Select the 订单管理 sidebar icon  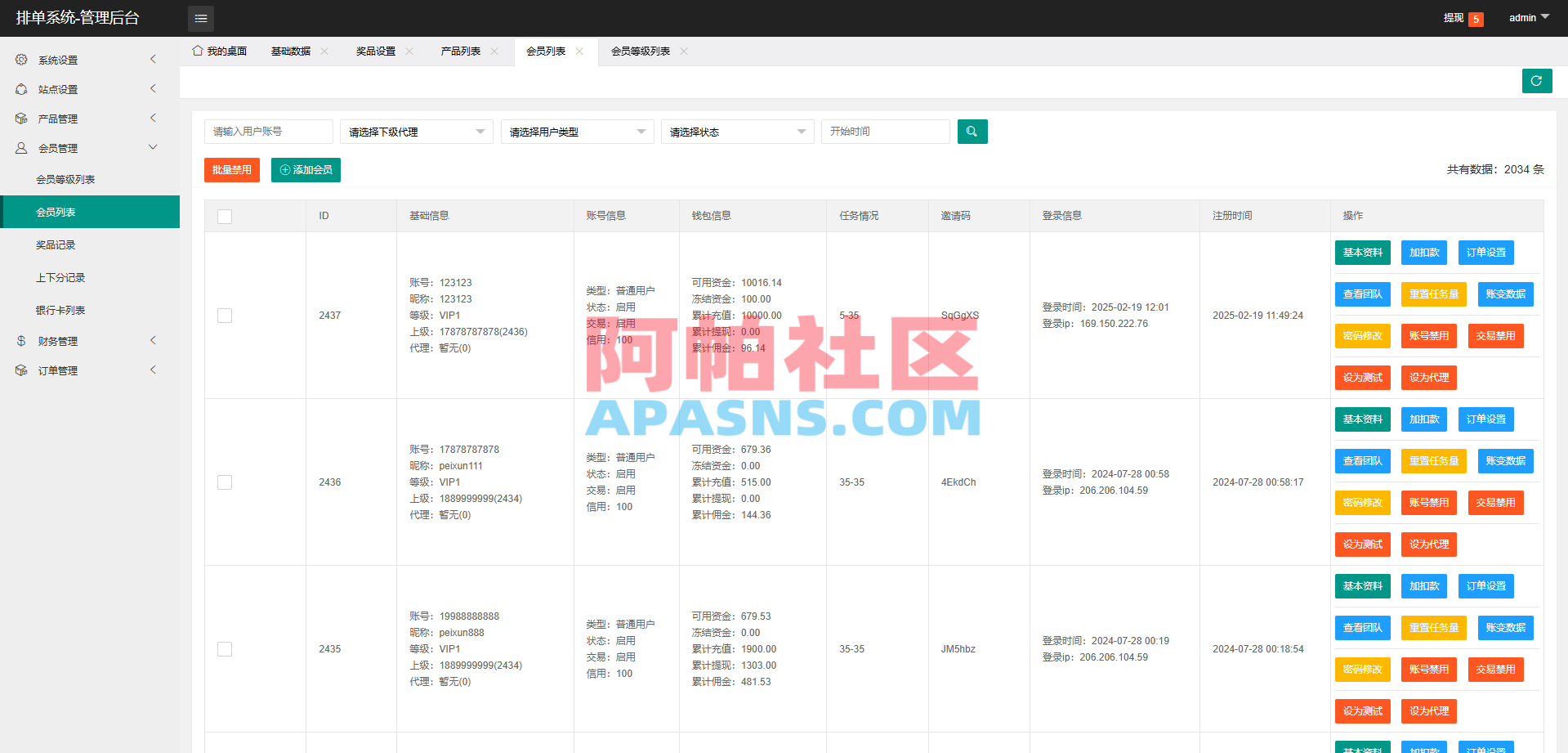[x=20, y=370]
